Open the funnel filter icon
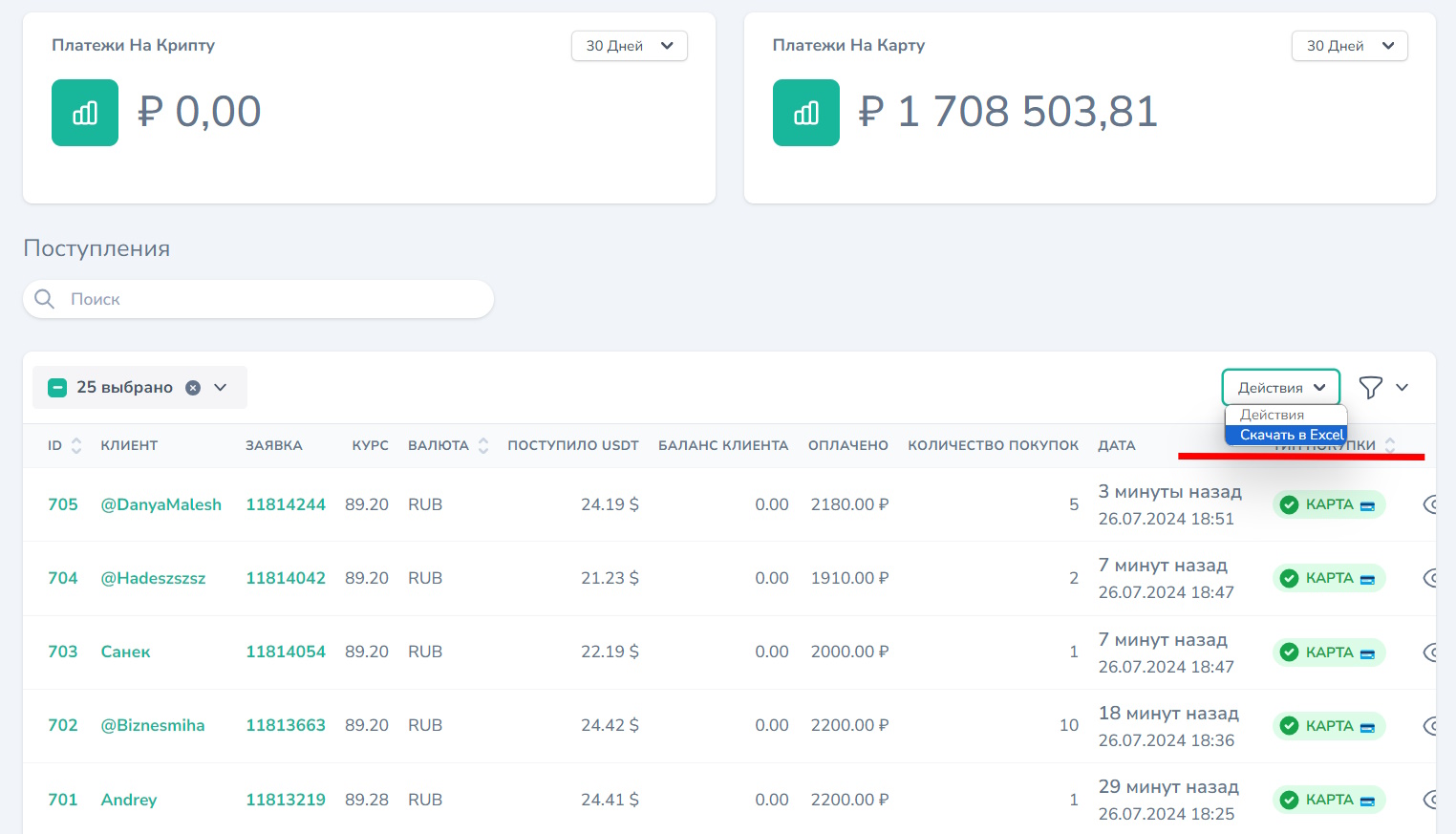Viewport: 1456px width, 834px height. click(1370, 387)
